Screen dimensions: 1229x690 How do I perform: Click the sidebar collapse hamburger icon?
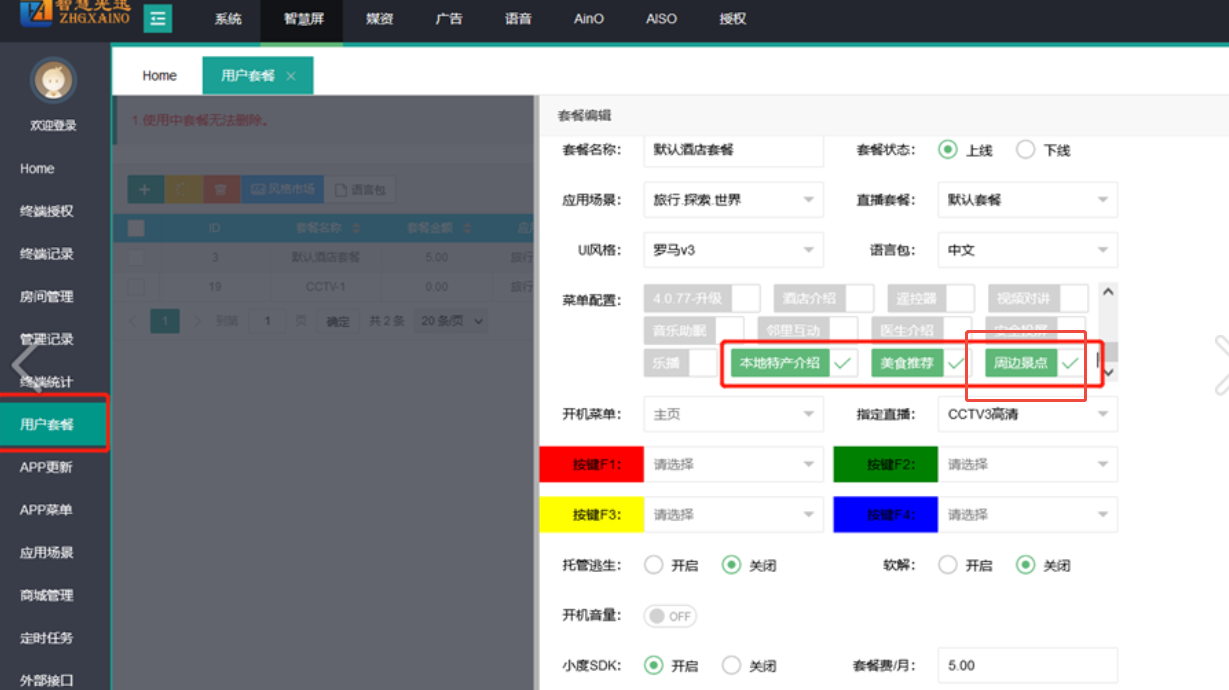pos(157,19)
